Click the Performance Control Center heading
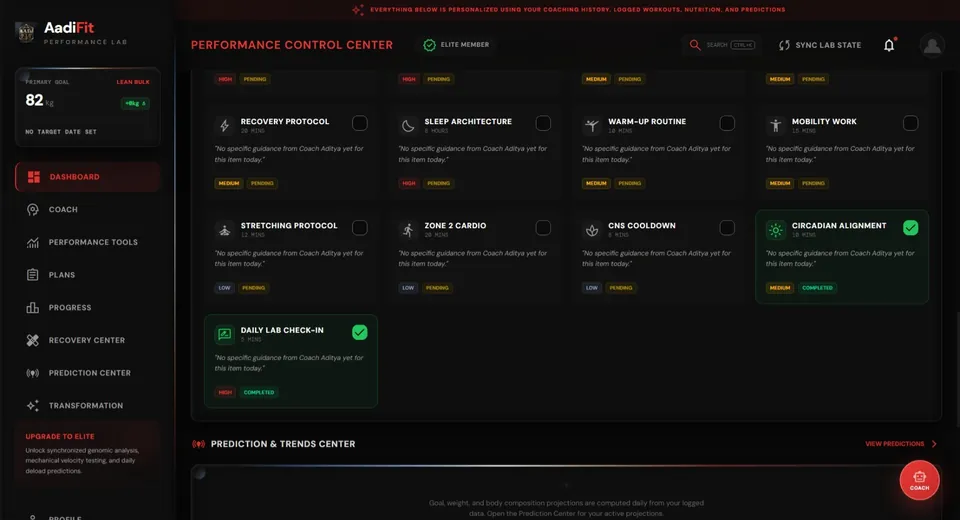960x520 pixels. 292,45
